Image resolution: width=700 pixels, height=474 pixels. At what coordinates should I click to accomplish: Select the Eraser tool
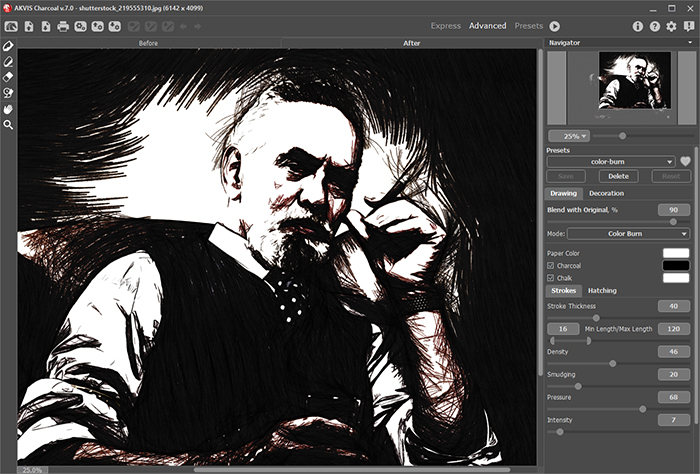8,75
